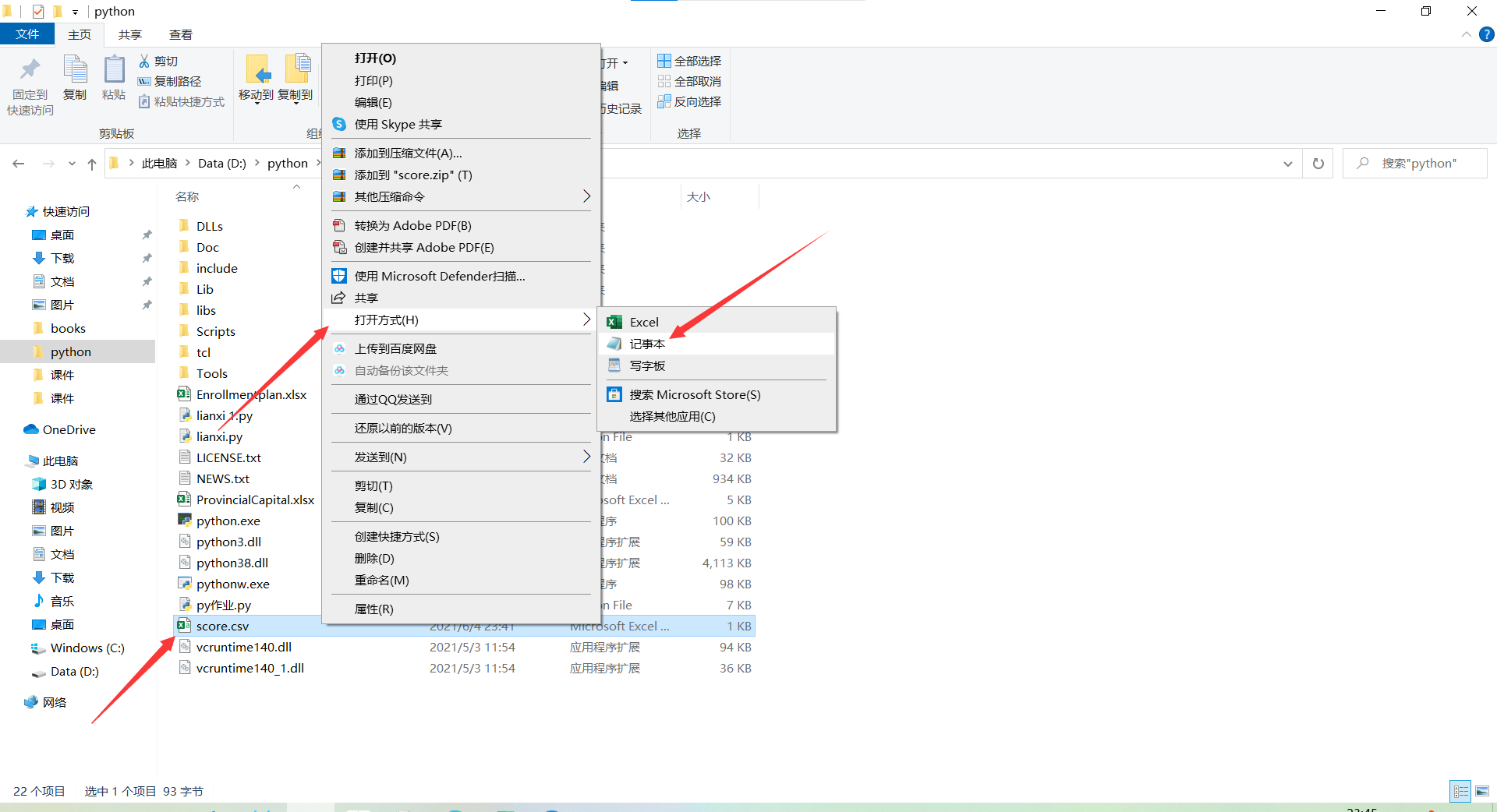
Task: Click the 搜索"python" search box
Action: click(1415, 164)
